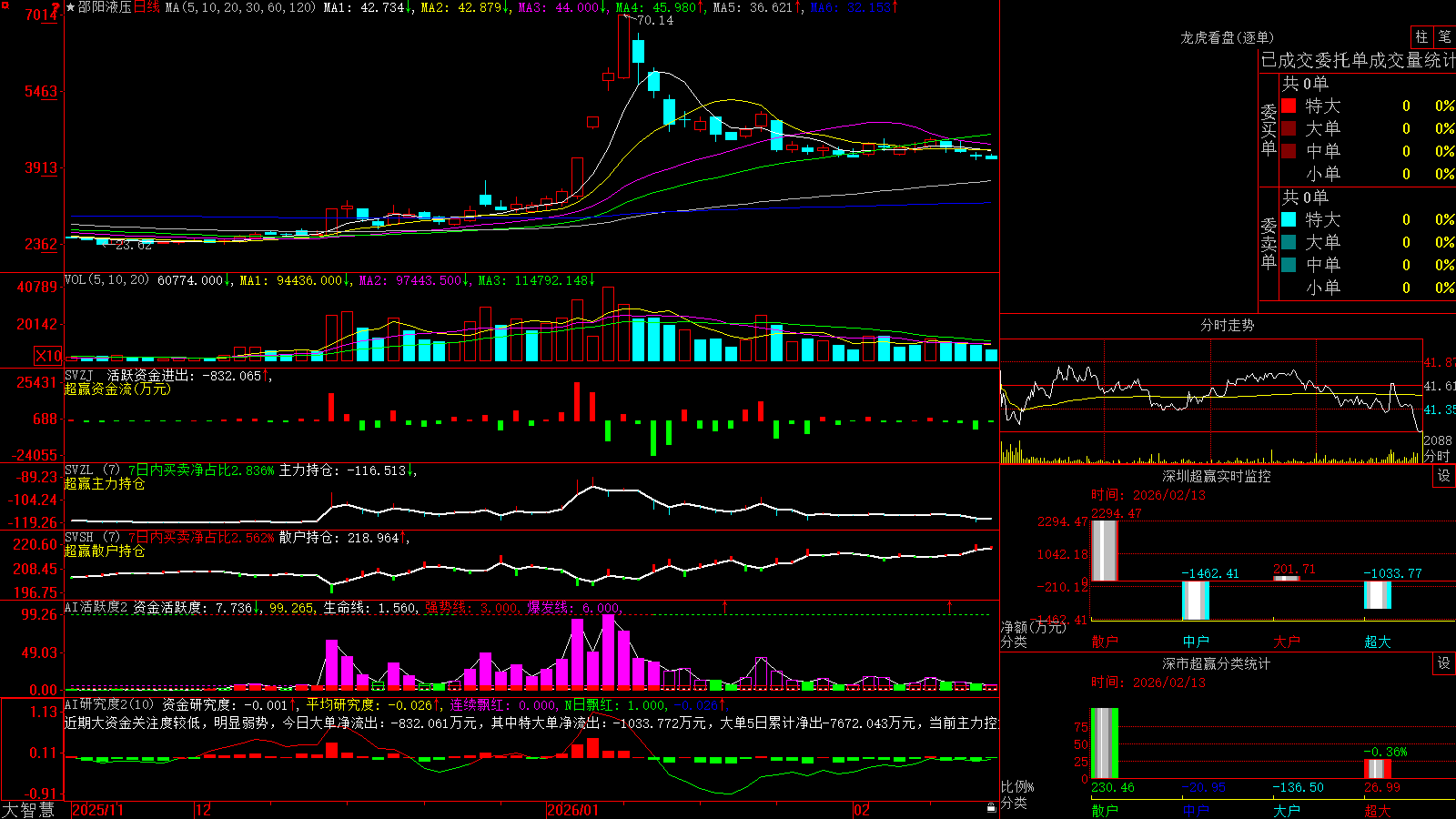Click the SVSH (7) indicator title
The image size is (1456, 819).
pos(92,538)
